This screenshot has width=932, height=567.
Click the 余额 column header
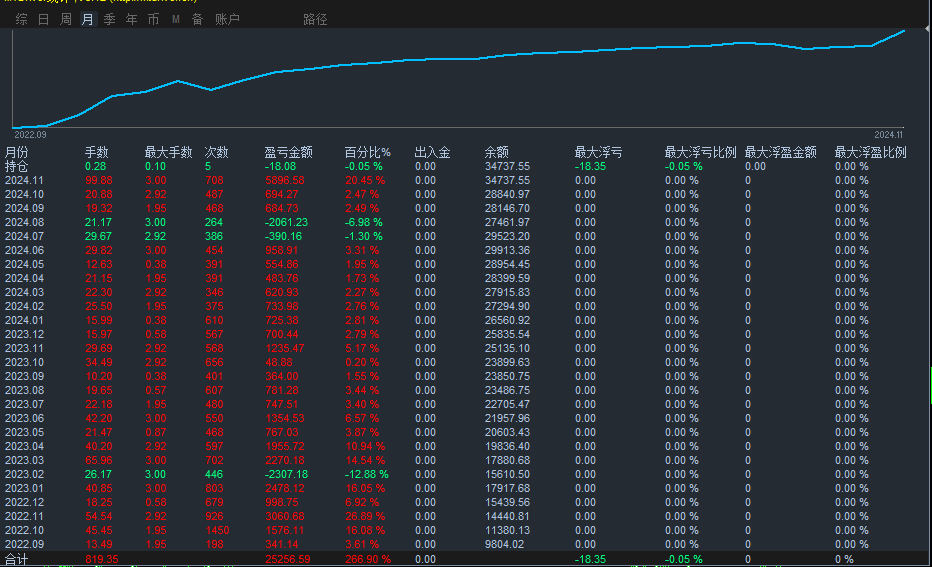click(x=496, y=152)
